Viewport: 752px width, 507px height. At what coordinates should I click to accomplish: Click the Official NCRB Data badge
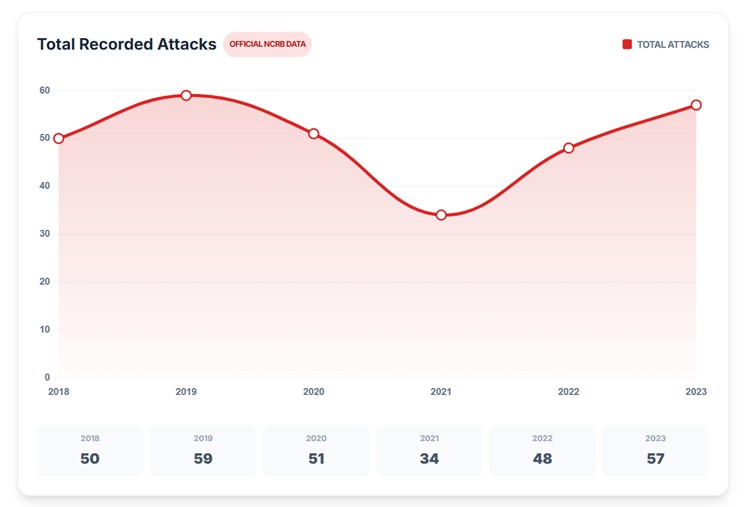coord(267,44)
